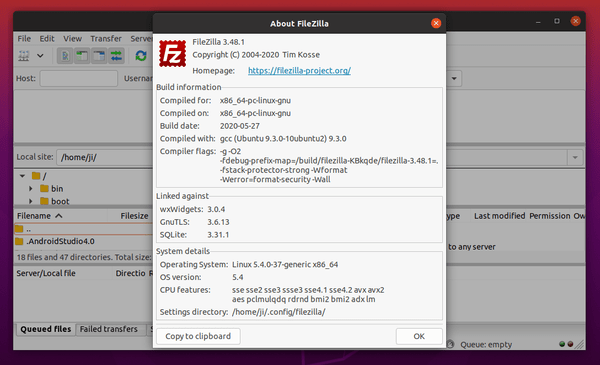Image resolution: width=600 pixels, height=365 pixels.
Task: Click OK in About FileZilla dialog
Action: pos(419,336)
